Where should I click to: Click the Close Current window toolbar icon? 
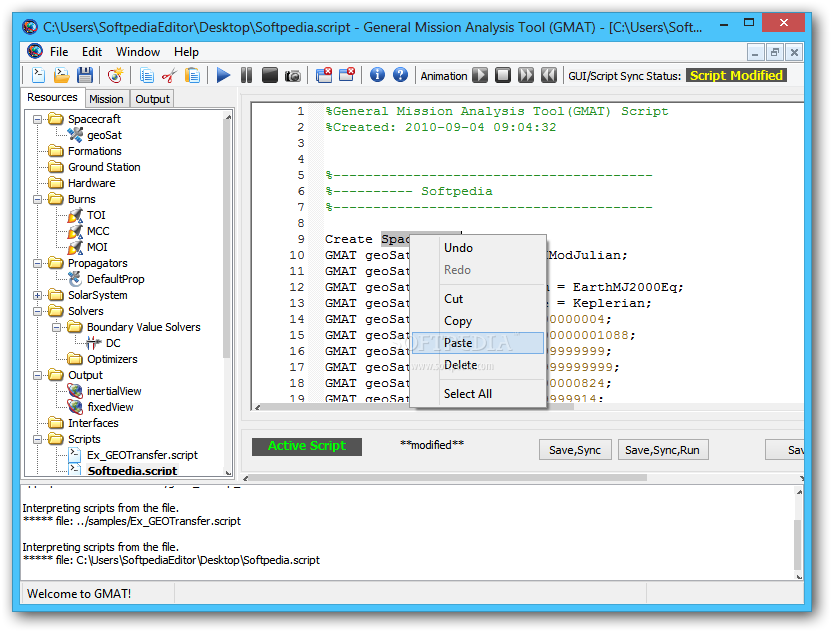pos(347,75)
